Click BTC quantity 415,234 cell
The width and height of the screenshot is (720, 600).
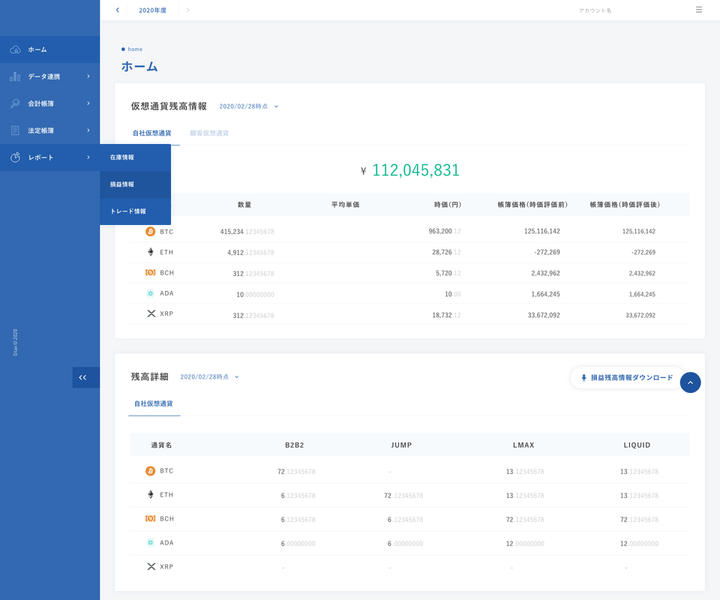click(247, 232)
